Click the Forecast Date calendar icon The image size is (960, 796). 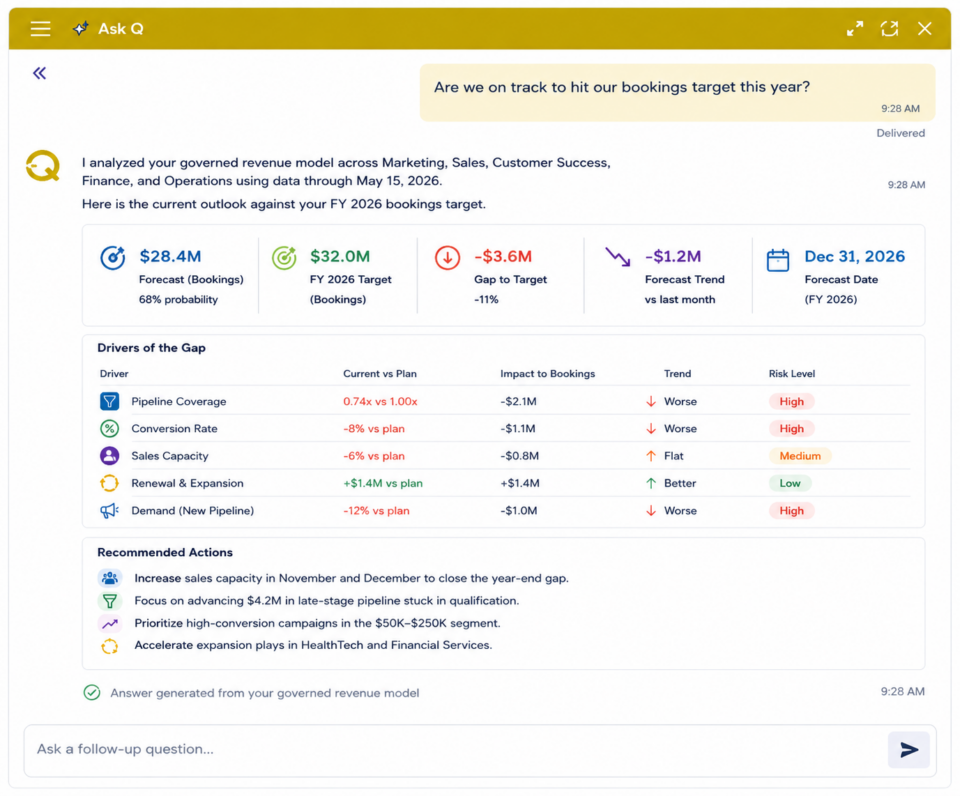(x=778, y=260)
